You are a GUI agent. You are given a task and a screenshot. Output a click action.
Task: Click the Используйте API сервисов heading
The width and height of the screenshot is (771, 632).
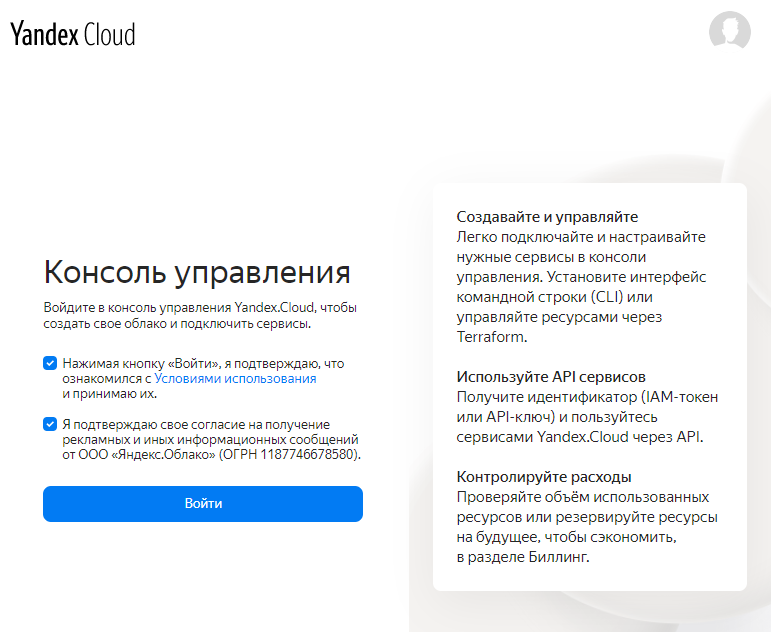[551, 377]
